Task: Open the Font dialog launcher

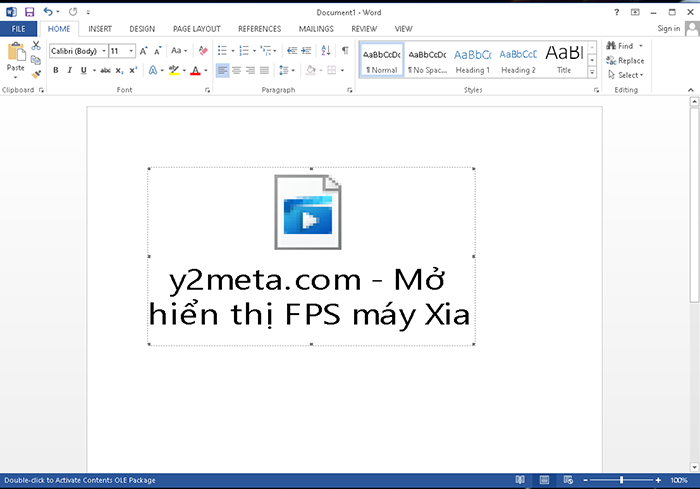Action: tap(208, 90)
